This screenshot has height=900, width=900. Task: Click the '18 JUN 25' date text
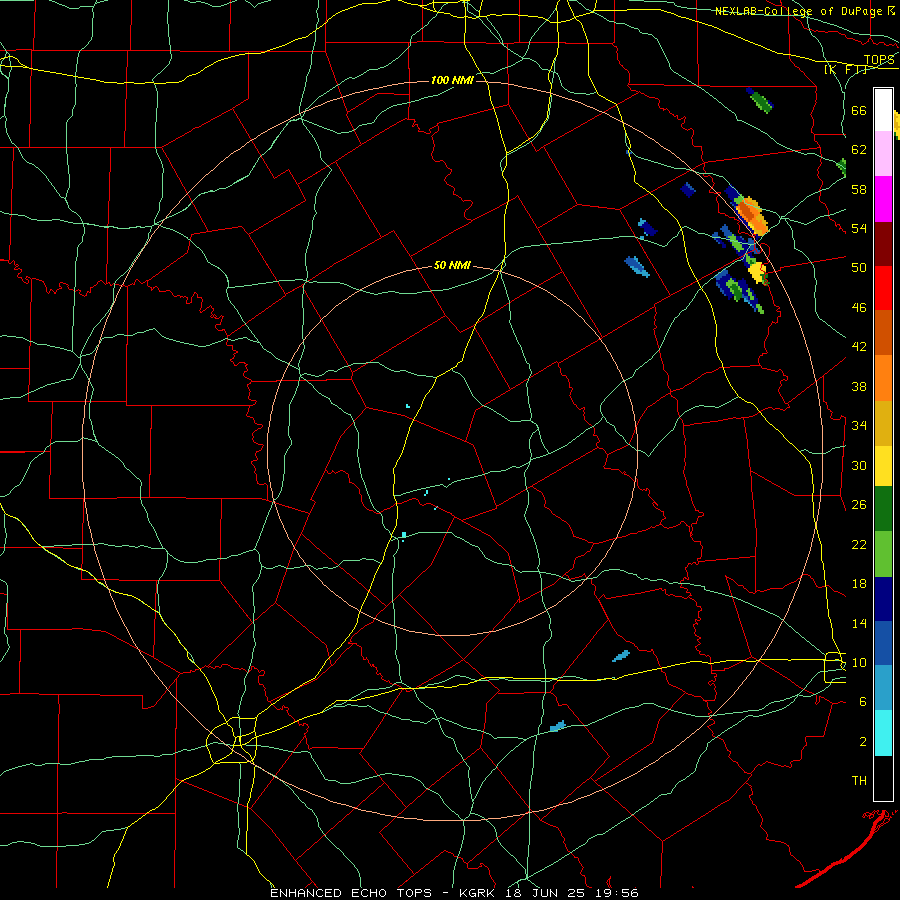[547, 893]
